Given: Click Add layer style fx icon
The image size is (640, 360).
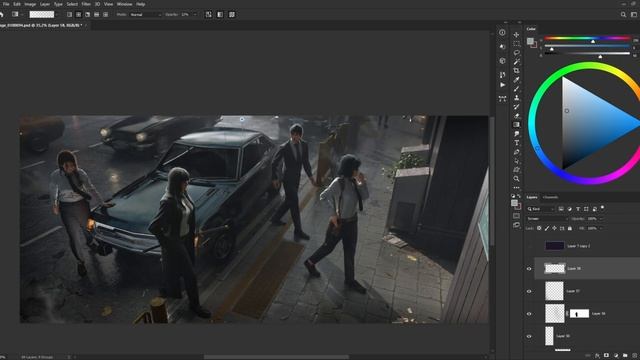Looking at the screenshot, I should click(x=597, y=356).
